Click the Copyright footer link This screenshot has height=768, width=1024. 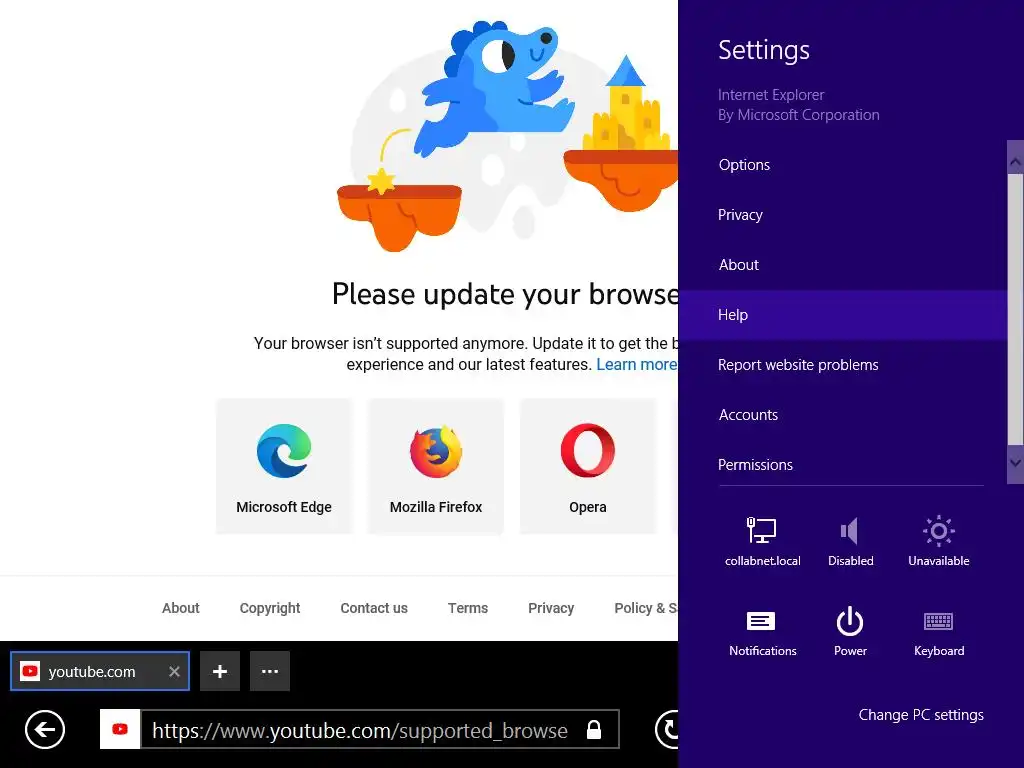coord(270,608)
